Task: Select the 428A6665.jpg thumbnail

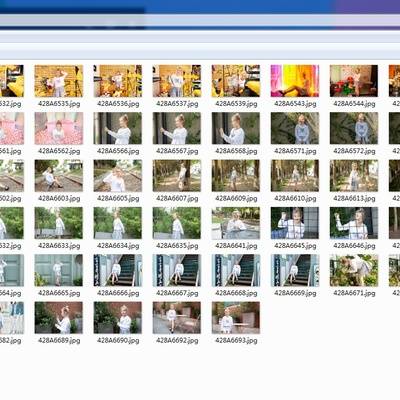Action: pos(59,270)
